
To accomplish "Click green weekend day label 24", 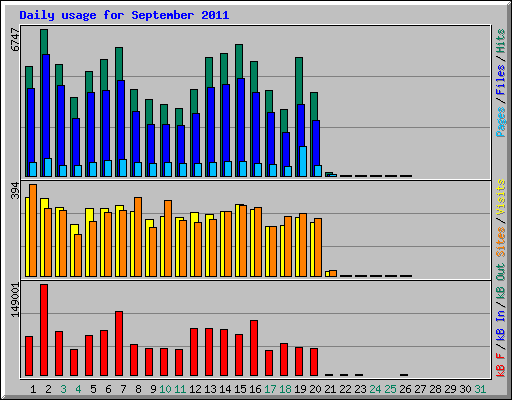I will (375, 389).
